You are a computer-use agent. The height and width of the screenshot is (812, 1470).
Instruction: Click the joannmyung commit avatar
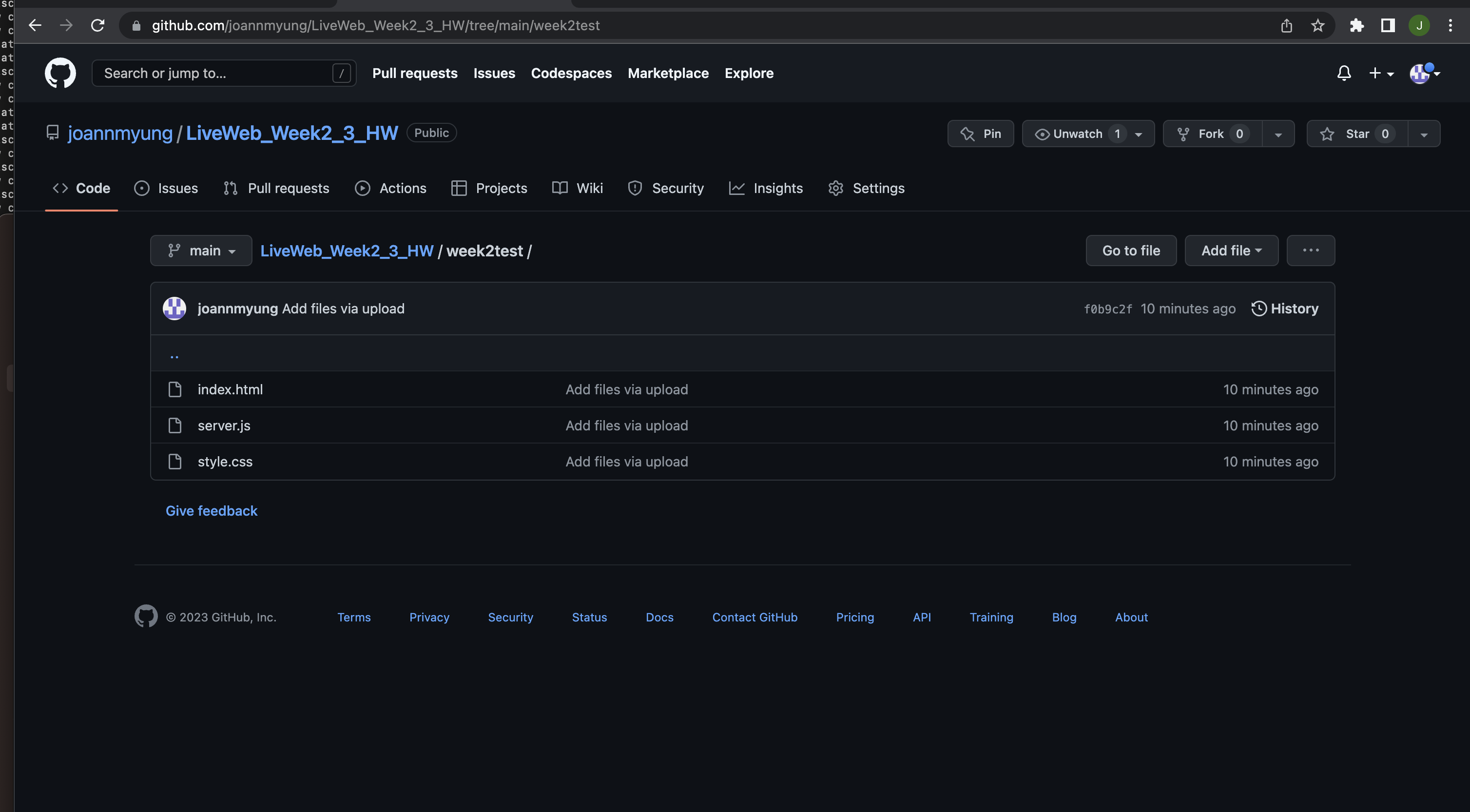click(174, 309)
